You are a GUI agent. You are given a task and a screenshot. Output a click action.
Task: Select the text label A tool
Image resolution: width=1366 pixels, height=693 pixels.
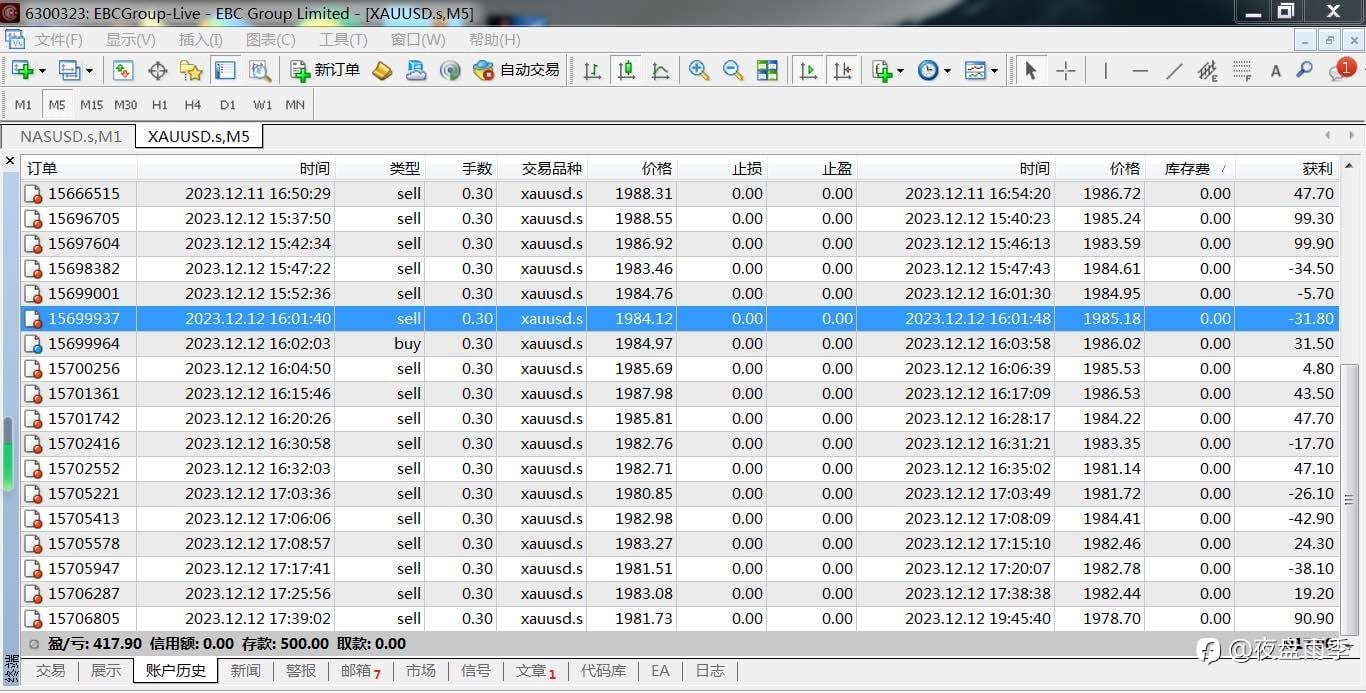point(1276,71)
